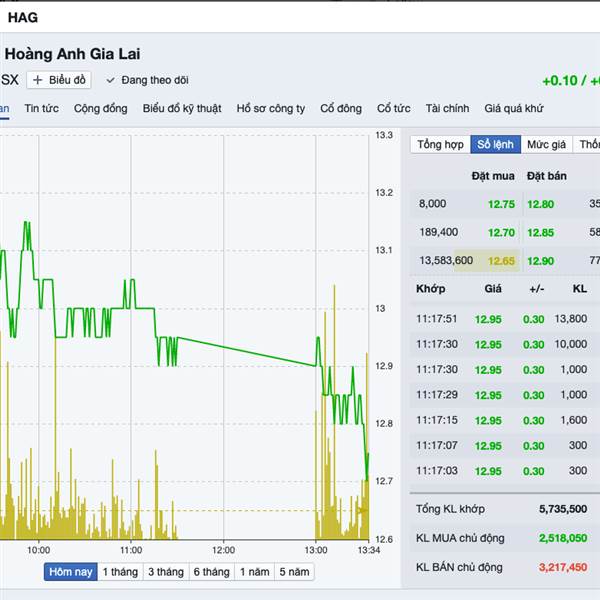The height and width of the screenshot is (600, 600).
Task: Click the HAG ticker title
Action: [x=23, y=18]
